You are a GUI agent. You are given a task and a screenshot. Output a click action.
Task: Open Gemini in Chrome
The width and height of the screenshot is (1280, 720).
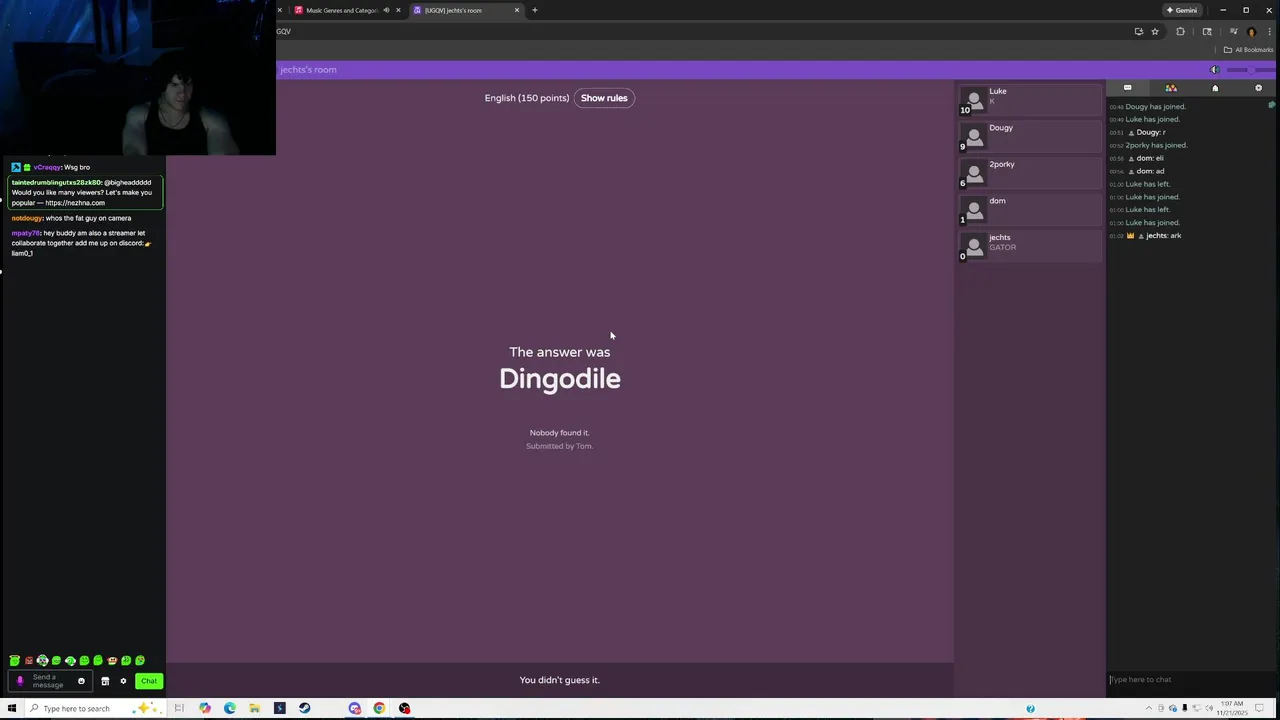1181,10
